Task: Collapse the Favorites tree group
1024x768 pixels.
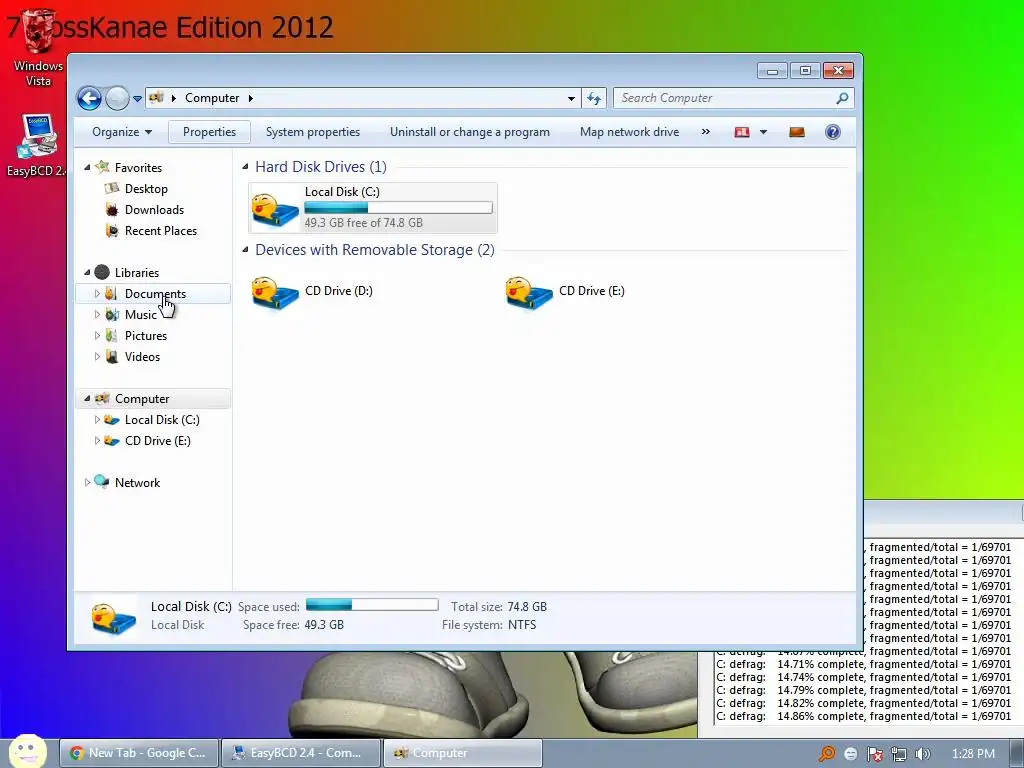Action: tap(88, 168)
